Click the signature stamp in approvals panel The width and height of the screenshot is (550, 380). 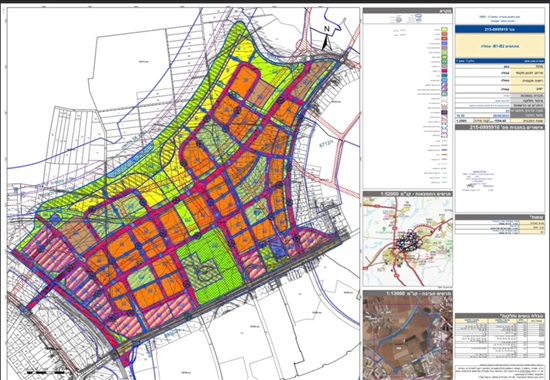pos(479,181)
